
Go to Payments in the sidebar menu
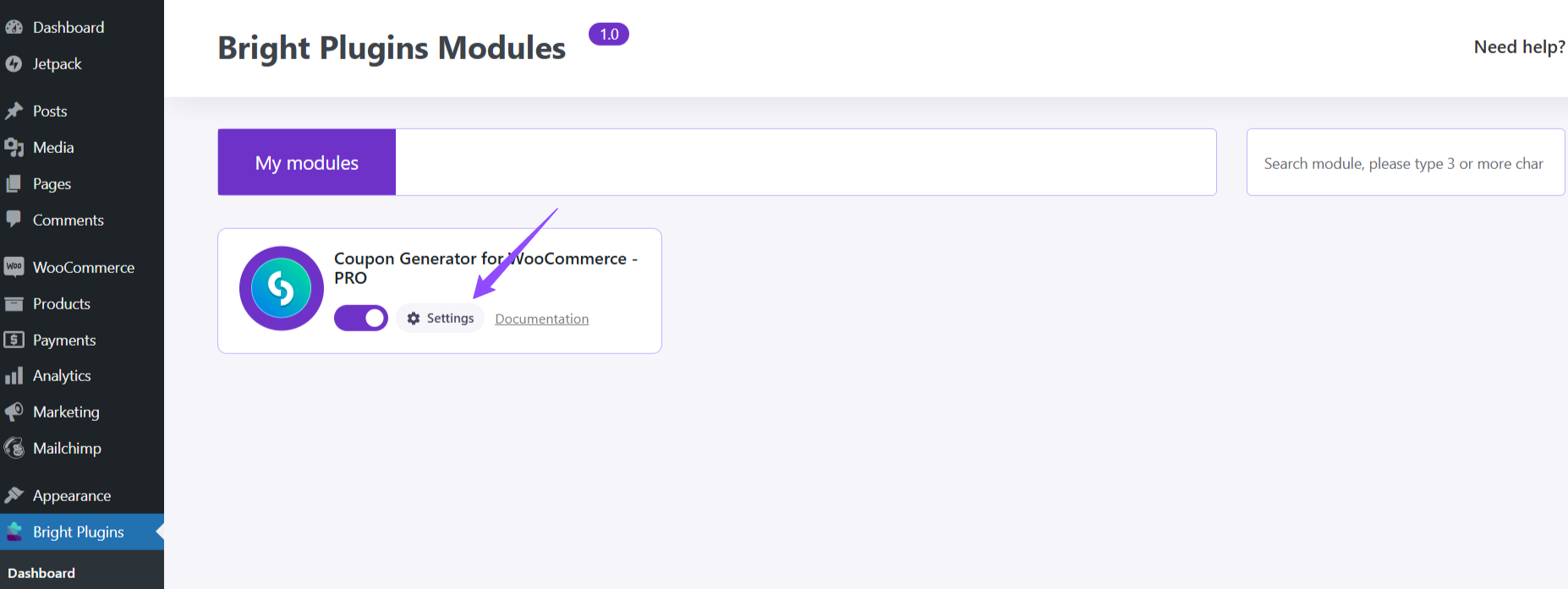click(x=63, y=340)
